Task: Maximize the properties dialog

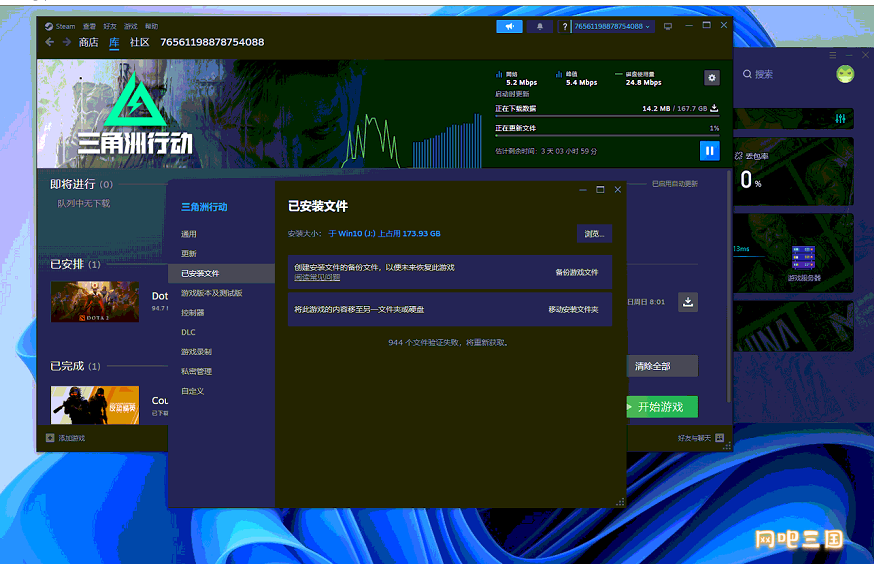Action: coord(600,189)
